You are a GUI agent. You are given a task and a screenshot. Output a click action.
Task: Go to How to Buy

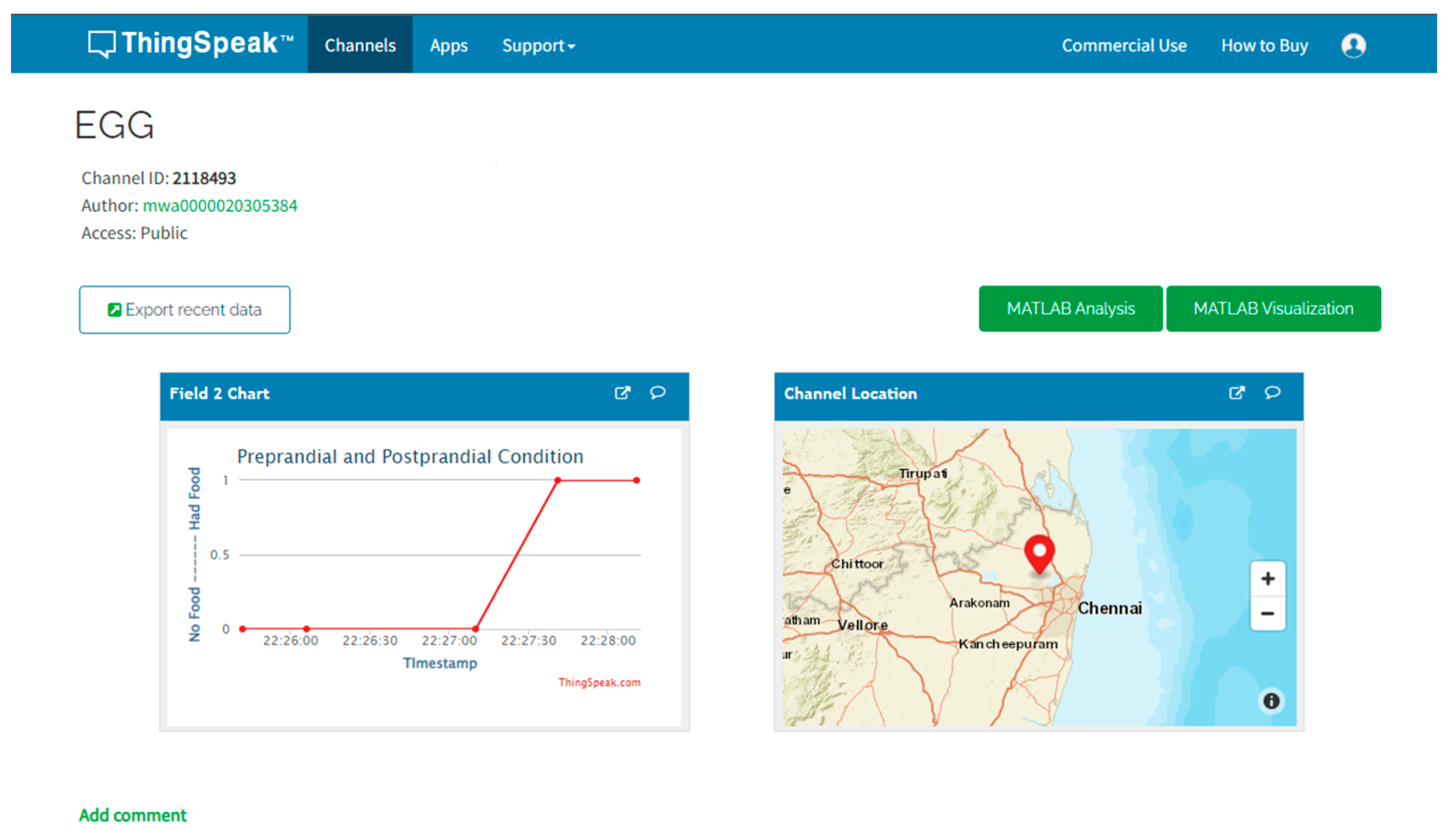click(x=1264, y=45)
